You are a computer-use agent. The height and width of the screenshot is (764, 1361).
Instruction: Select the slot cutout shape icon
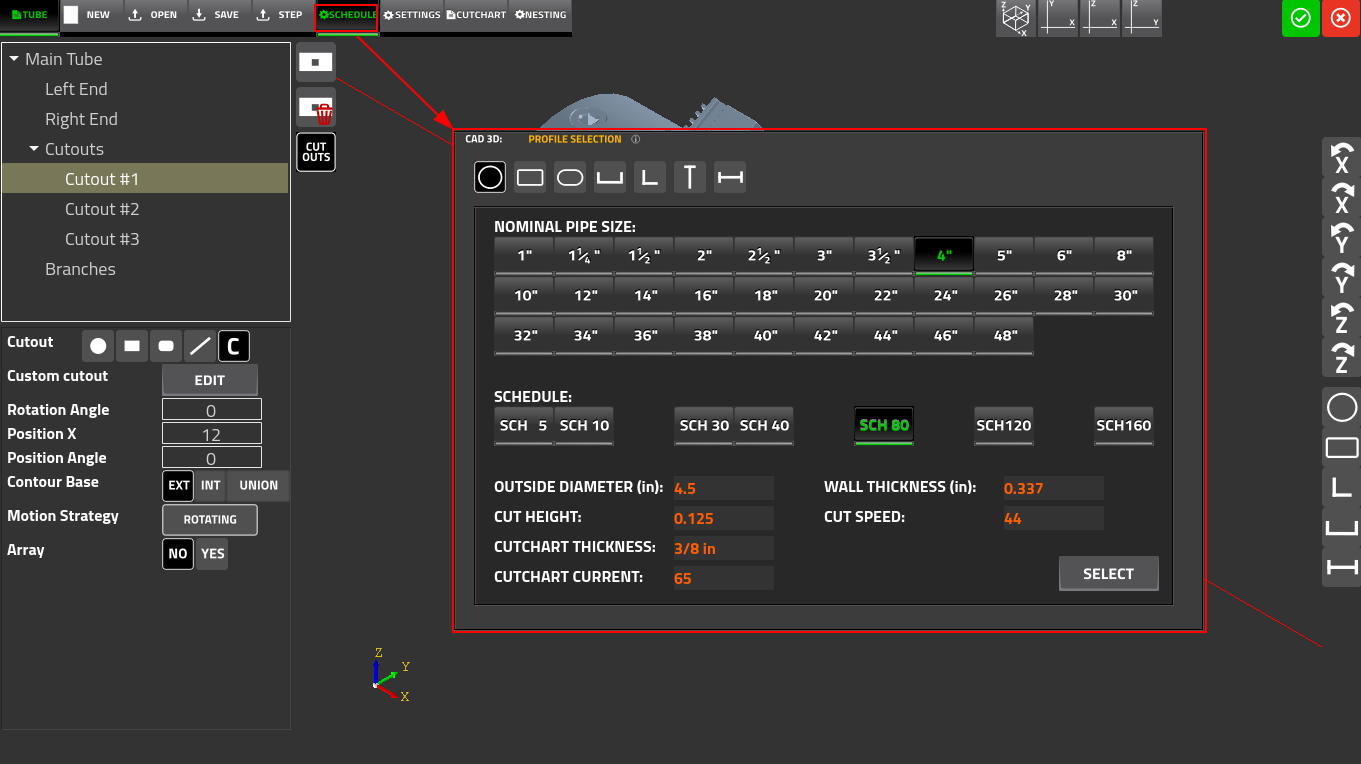165,345
